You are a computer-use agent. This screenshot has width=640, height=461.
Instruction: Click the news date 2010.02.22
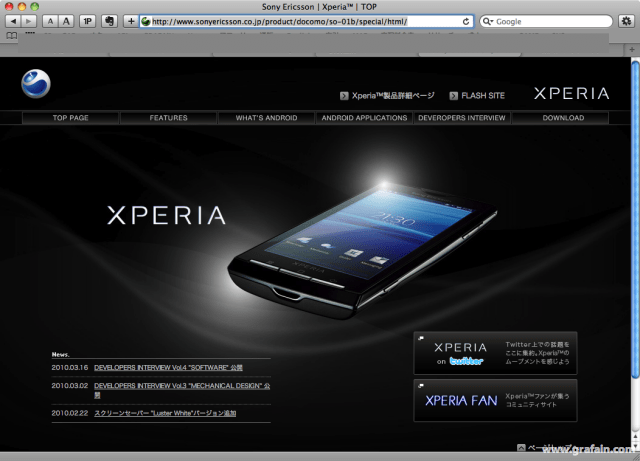pos(70,413)
